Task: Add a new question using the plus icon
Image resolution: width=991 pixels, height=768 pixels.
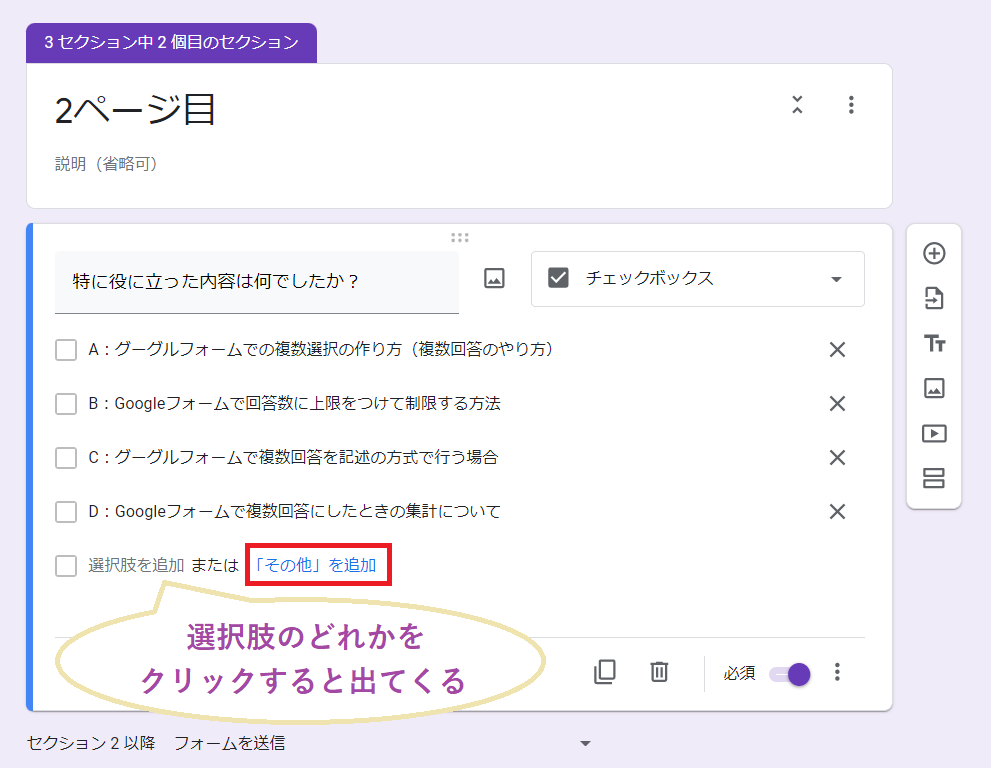Action: [934, 254]
